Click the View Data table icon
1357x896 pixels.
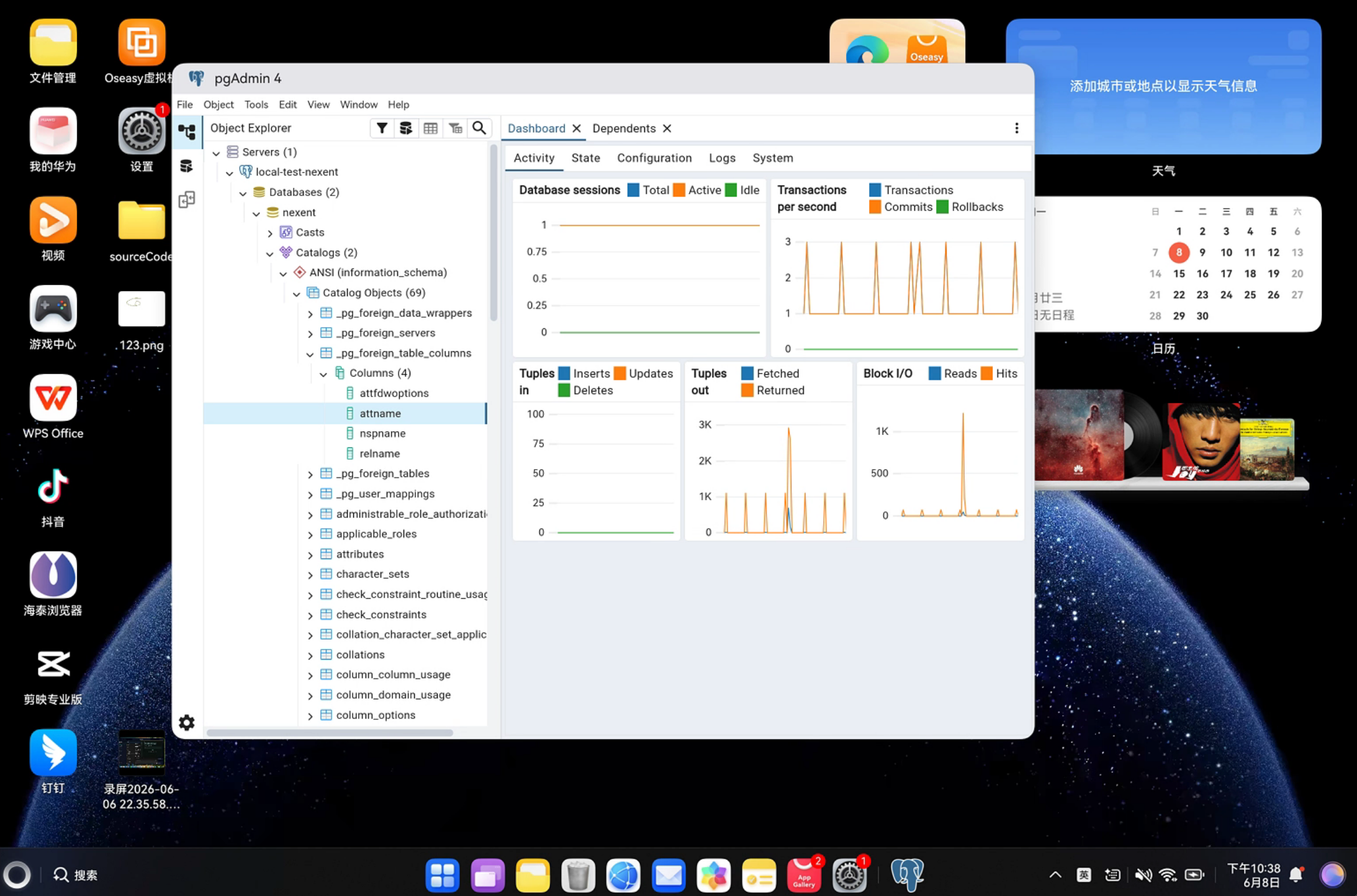[430, 128]
